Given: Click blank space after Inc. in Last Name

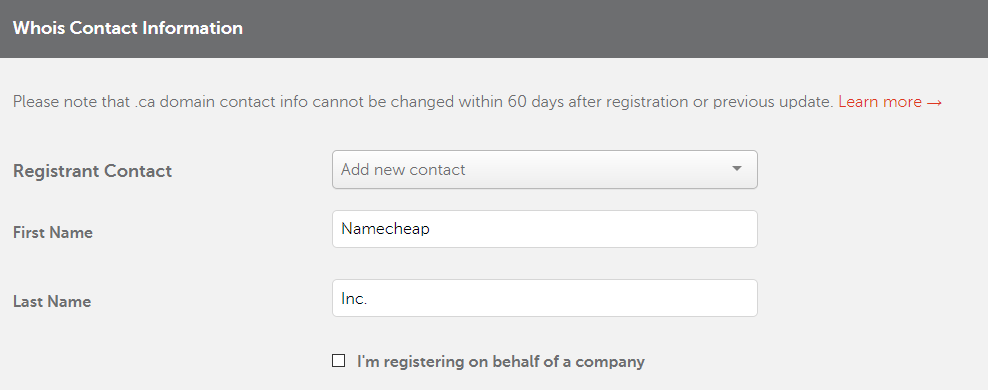Looking at the screenshot, I should click(561, 298).
